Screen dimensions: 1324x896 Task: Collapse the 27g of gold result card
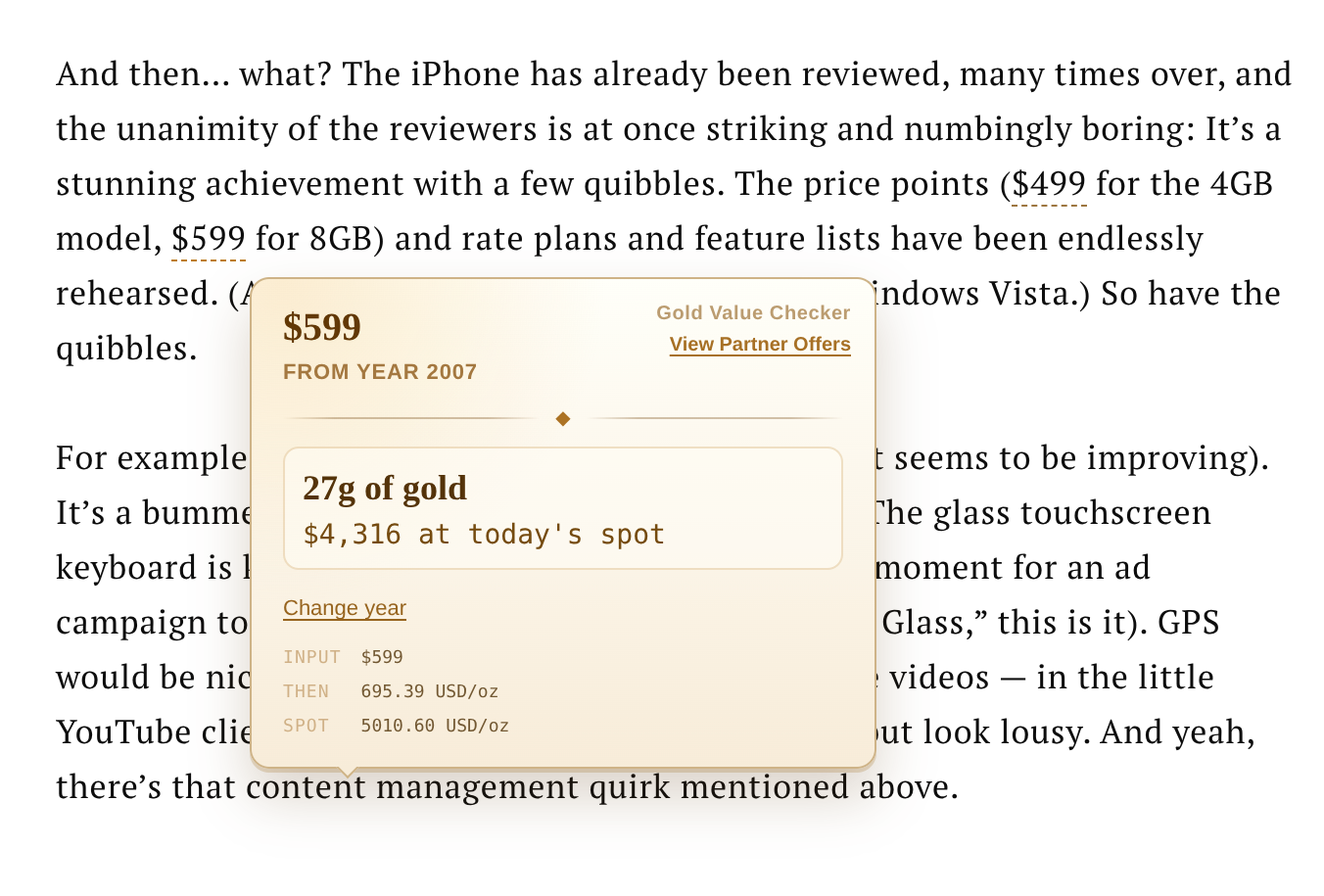coord(563,507)
